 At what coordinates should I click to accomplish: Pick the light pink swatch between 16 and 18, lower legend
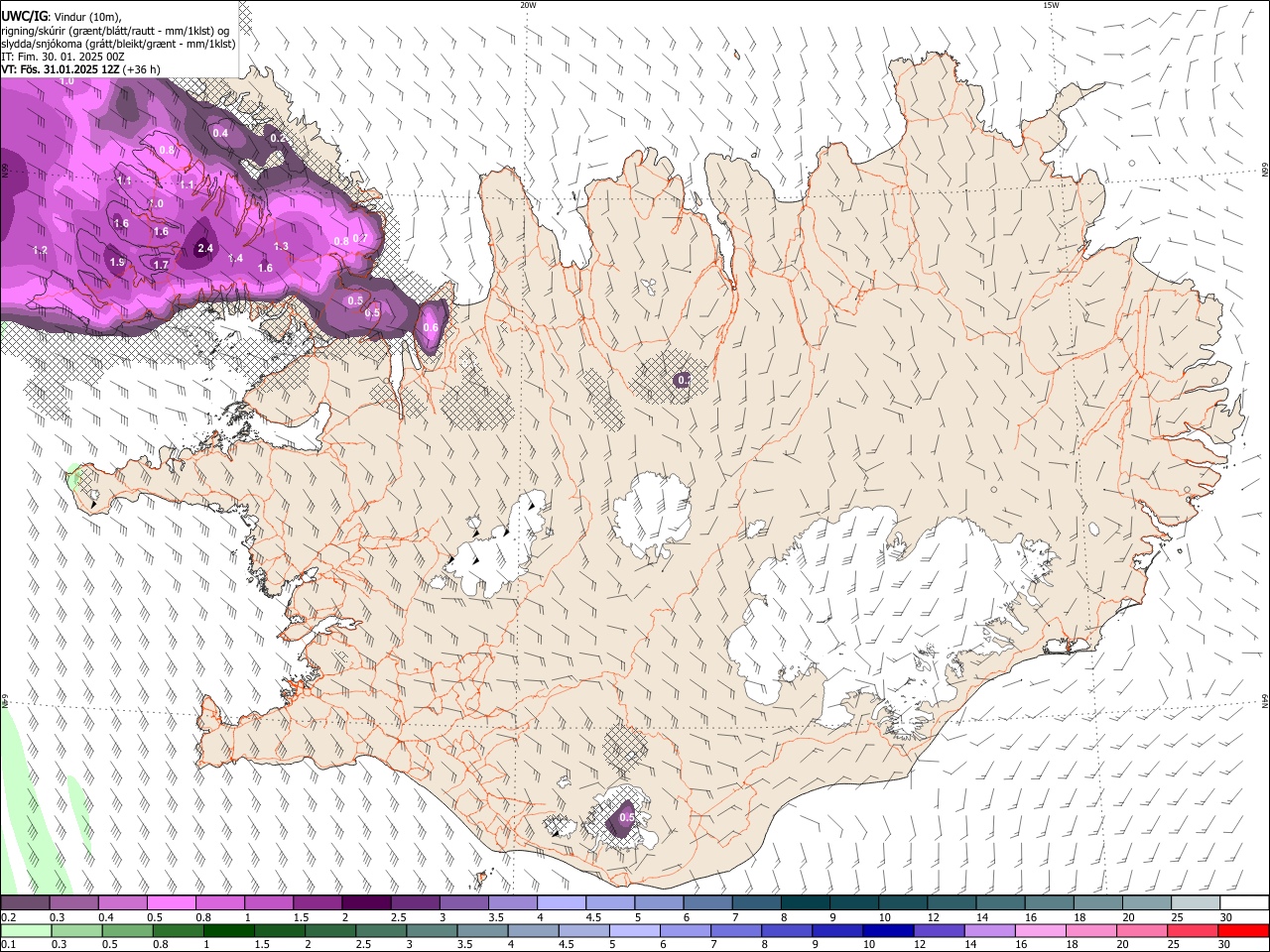(1040, 930)
